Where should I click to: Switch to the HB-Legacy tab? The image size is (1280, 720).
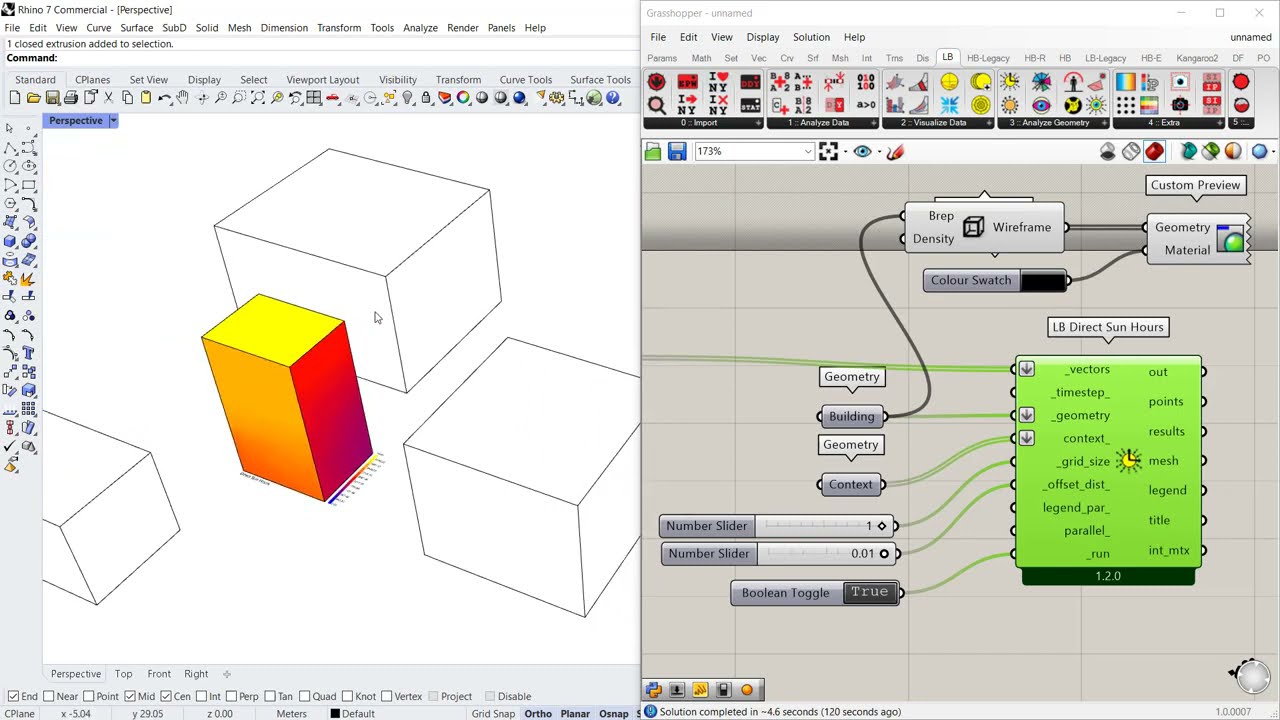tap(987, 58)
